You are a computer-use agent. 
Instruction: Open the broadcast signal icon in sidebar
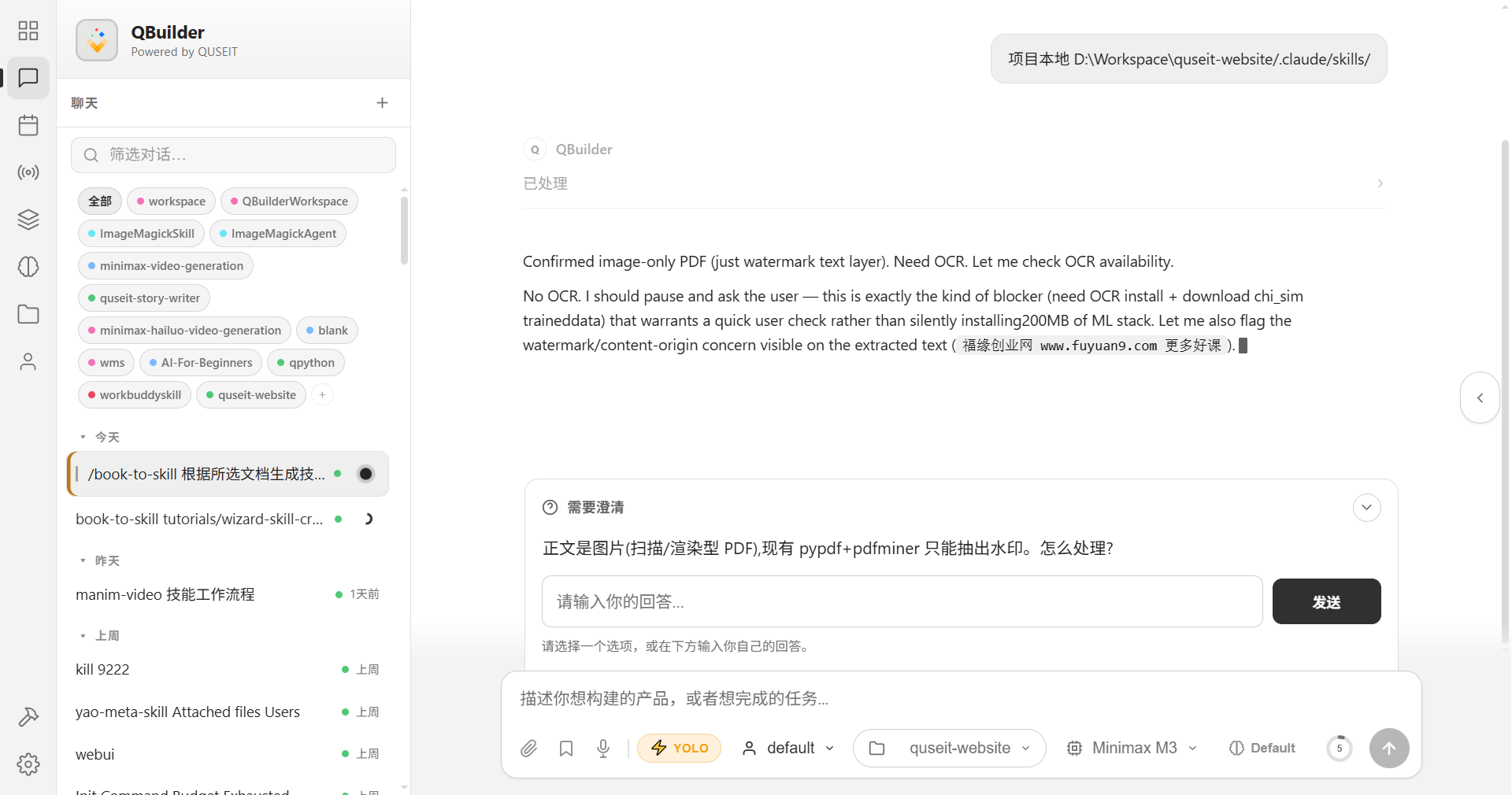(28, 172)
